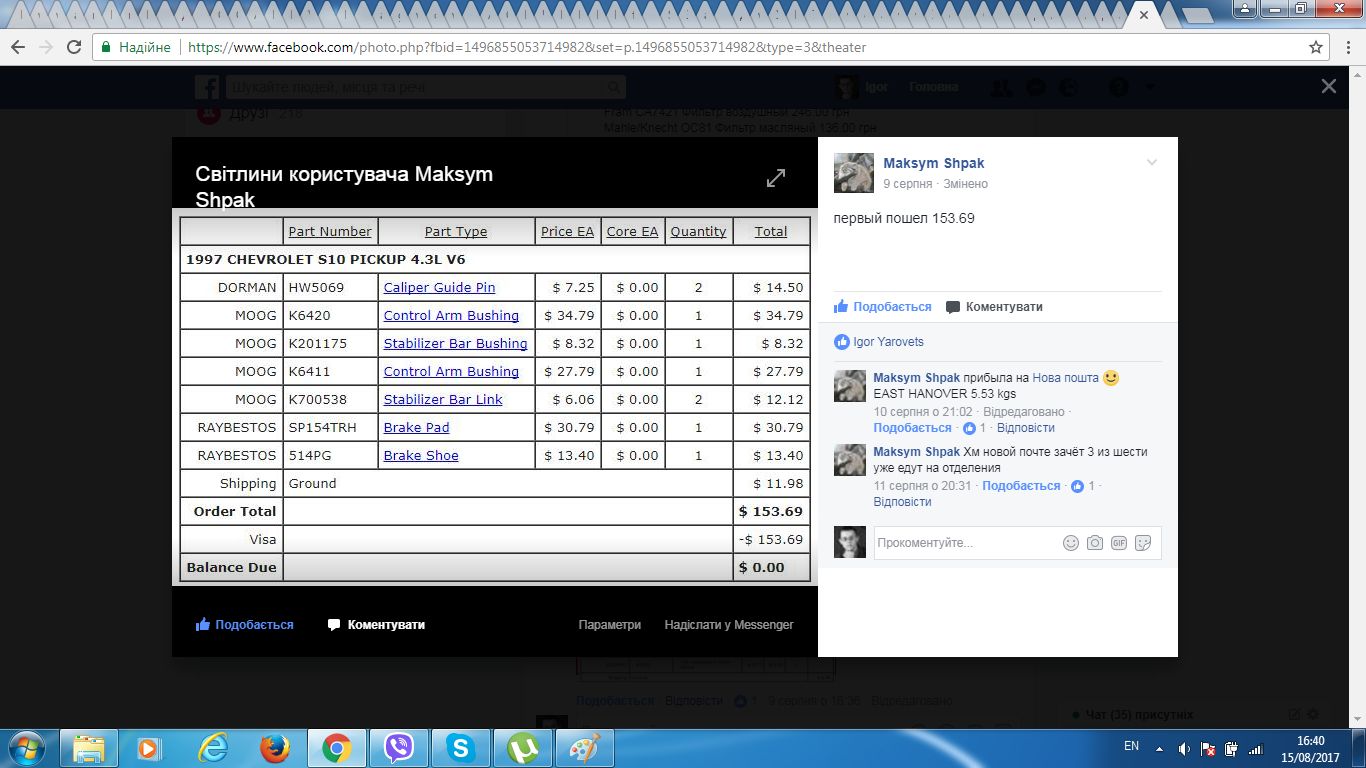Click the Stabilizer Bar Bushing part link
The image size is (1366, 768).
pyautogui.click(x=455, y=343)
